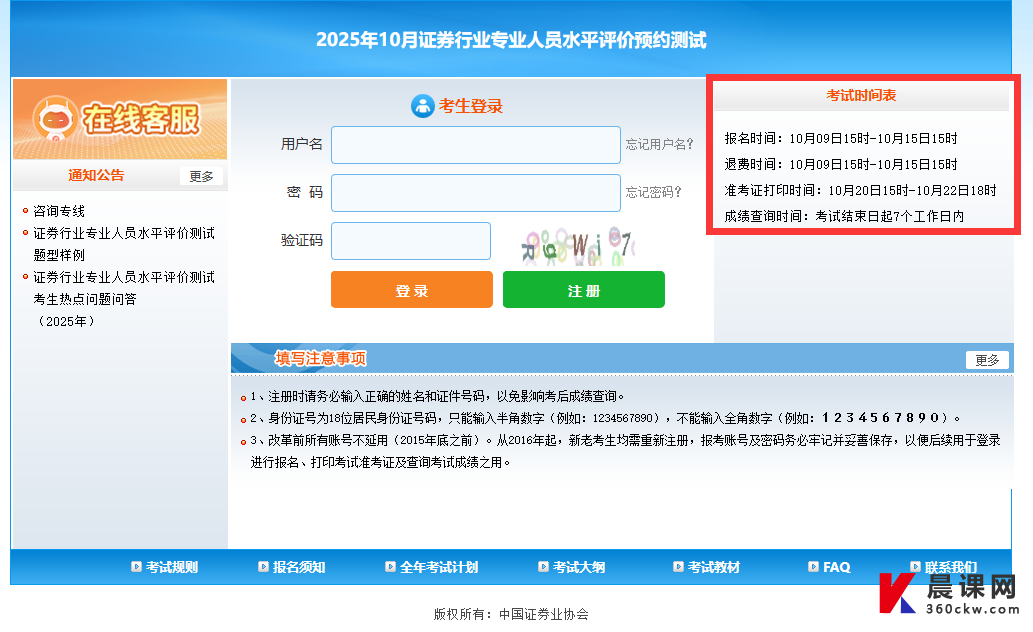Viewport: 1033px width, 632px height.
Task: Expand 通知公告 with the 更多 button
Action: tap(201, 176)
